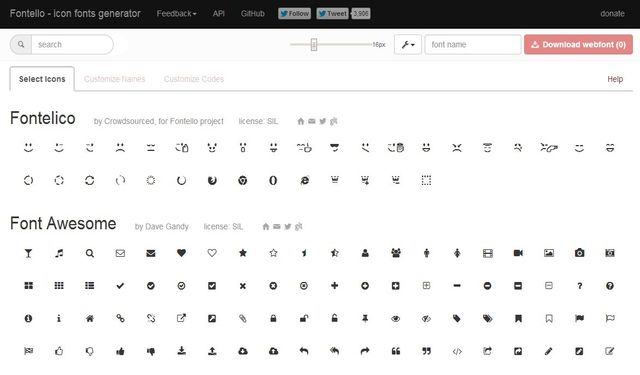
Task: Click the Tweet button
Action: 333,13
